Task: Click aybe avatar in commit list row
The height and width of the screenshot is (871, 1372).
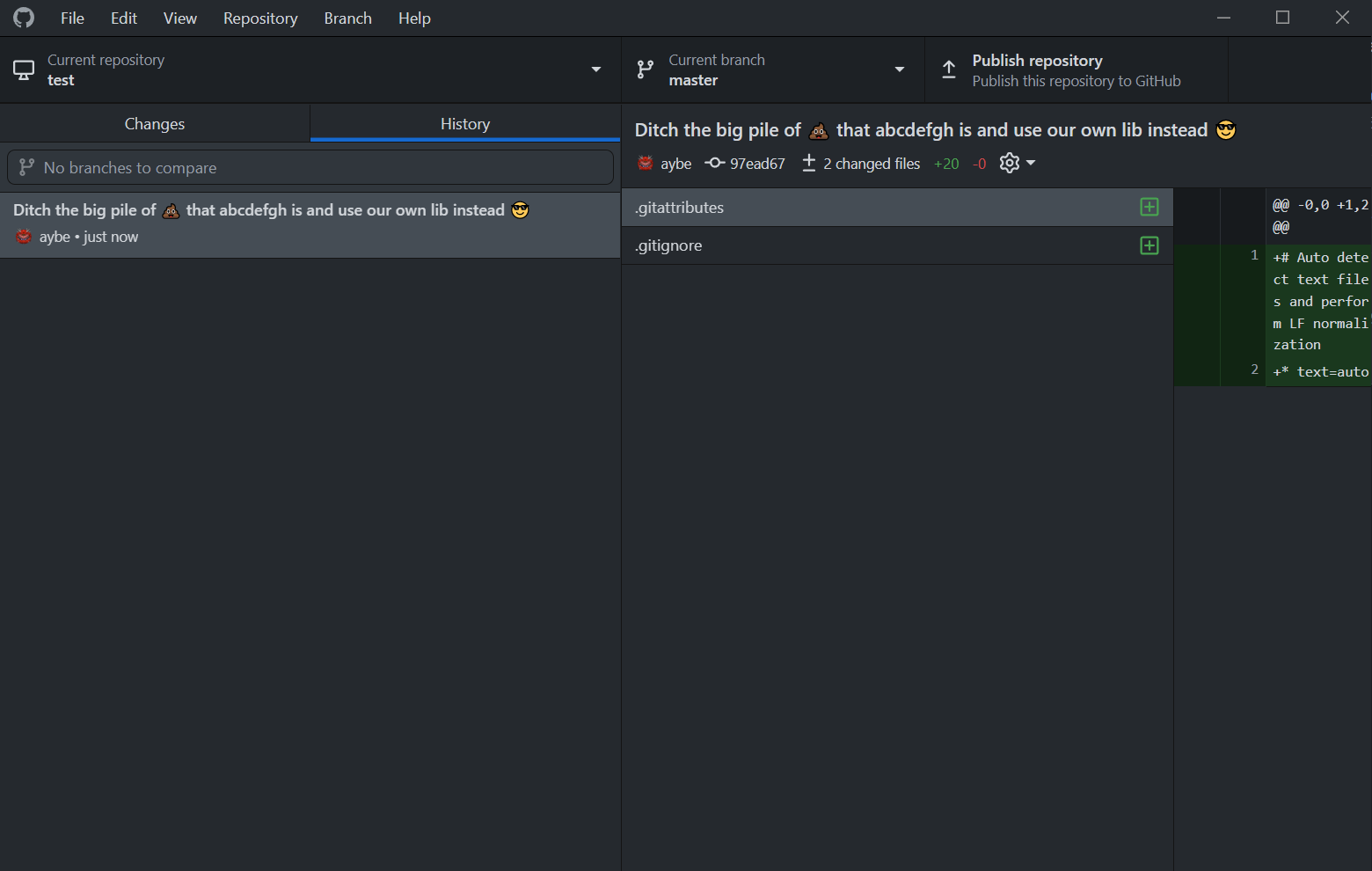Action: click(24, 236)
